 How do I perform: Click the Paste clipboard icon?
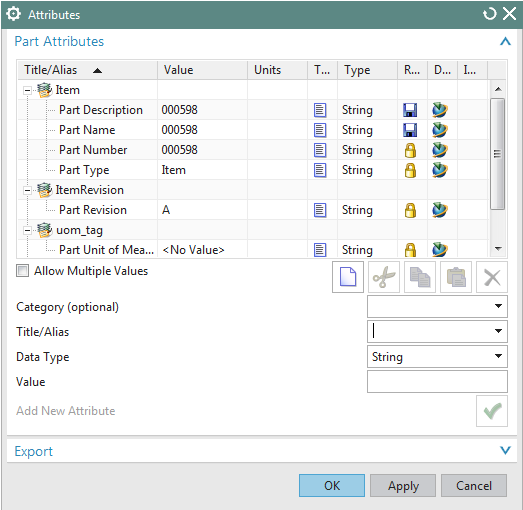(456, 277)
